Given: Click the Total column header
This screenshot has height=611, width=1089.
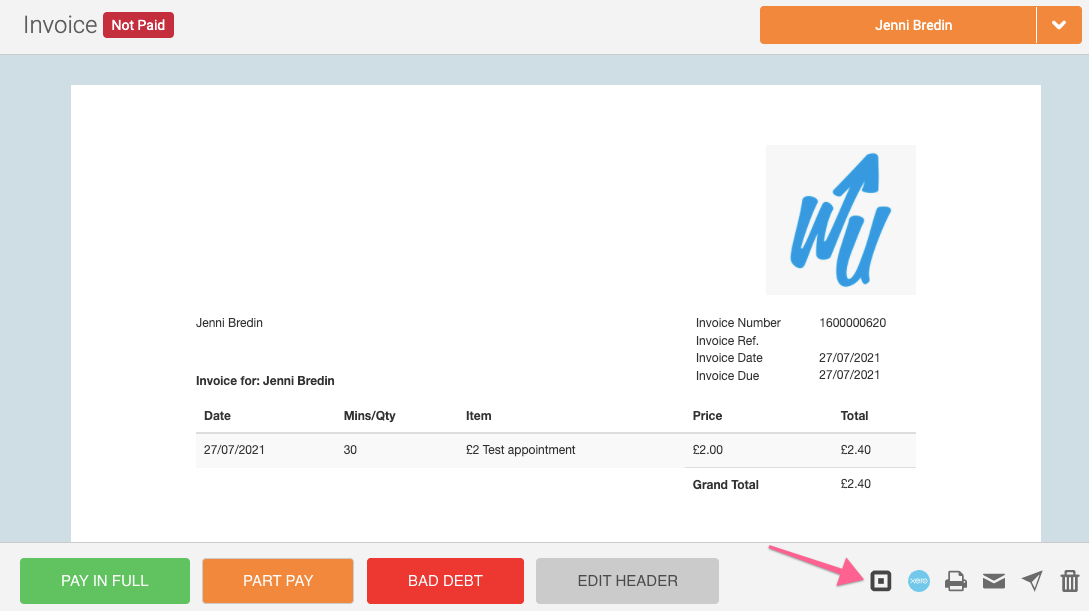Looking at the screenshot, I should pos(854,416).
